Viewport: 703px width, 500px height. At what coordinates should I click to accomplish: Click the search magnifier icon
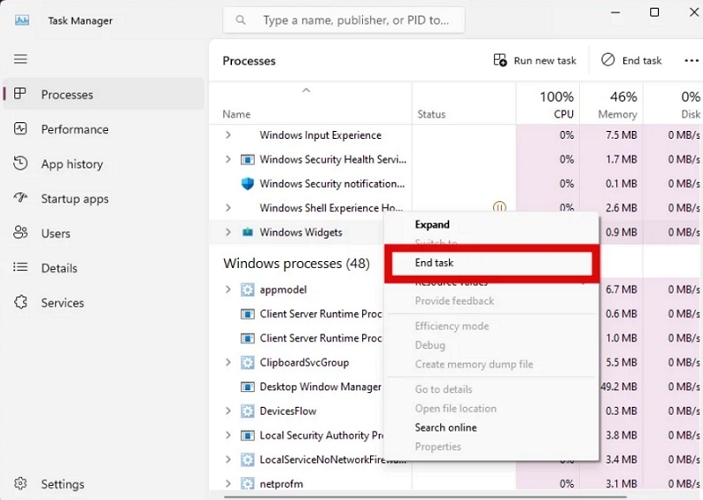(x=241, y=20)
